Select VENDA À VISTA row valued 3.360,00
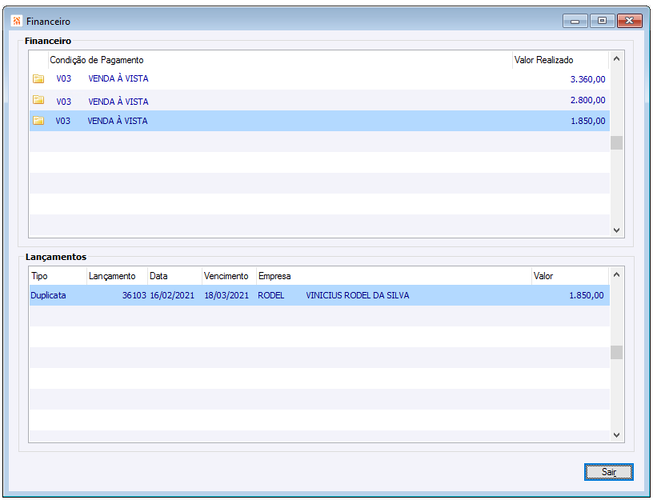This screenshot has height=500, width=657. [320, 79]
